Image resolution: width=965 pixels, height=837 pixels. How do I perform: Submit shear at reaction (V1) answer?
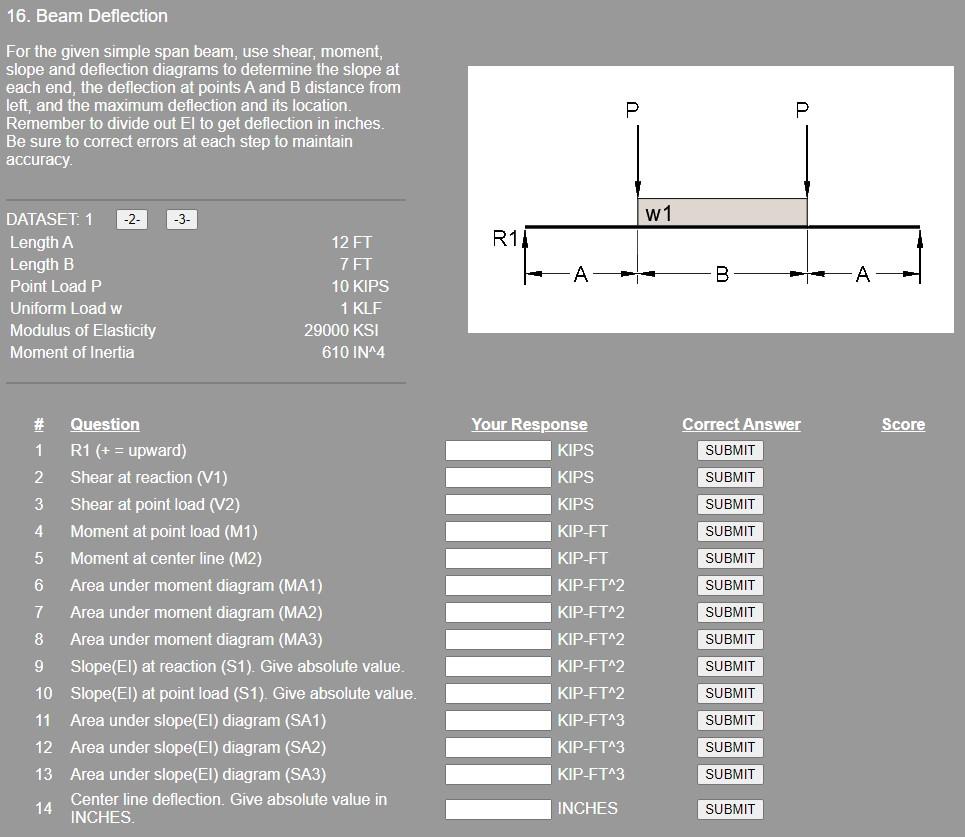tap(730, 477)
